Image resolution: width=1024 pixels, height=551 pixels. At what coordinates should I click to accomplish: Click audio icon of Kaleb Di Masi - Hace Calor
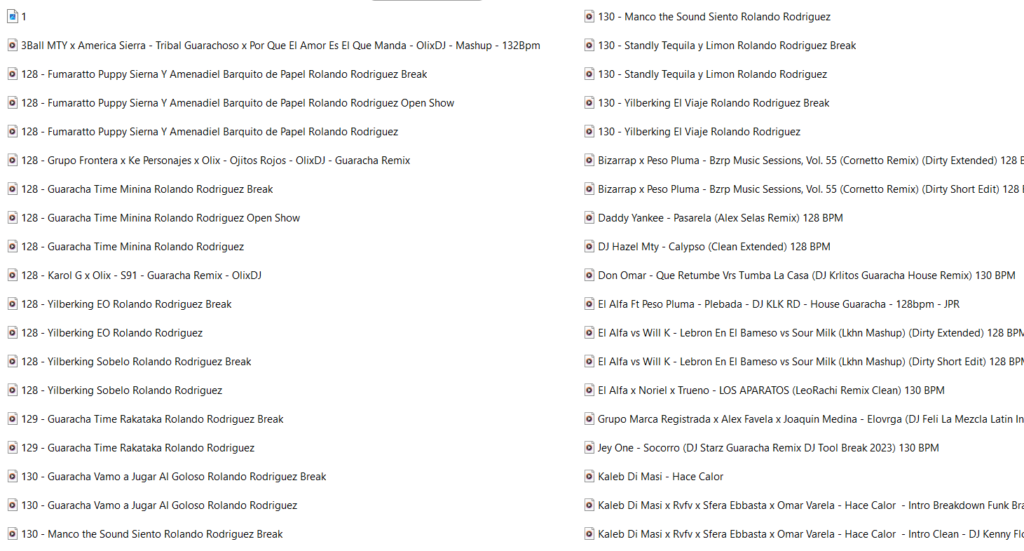click(x=589, y=476)
